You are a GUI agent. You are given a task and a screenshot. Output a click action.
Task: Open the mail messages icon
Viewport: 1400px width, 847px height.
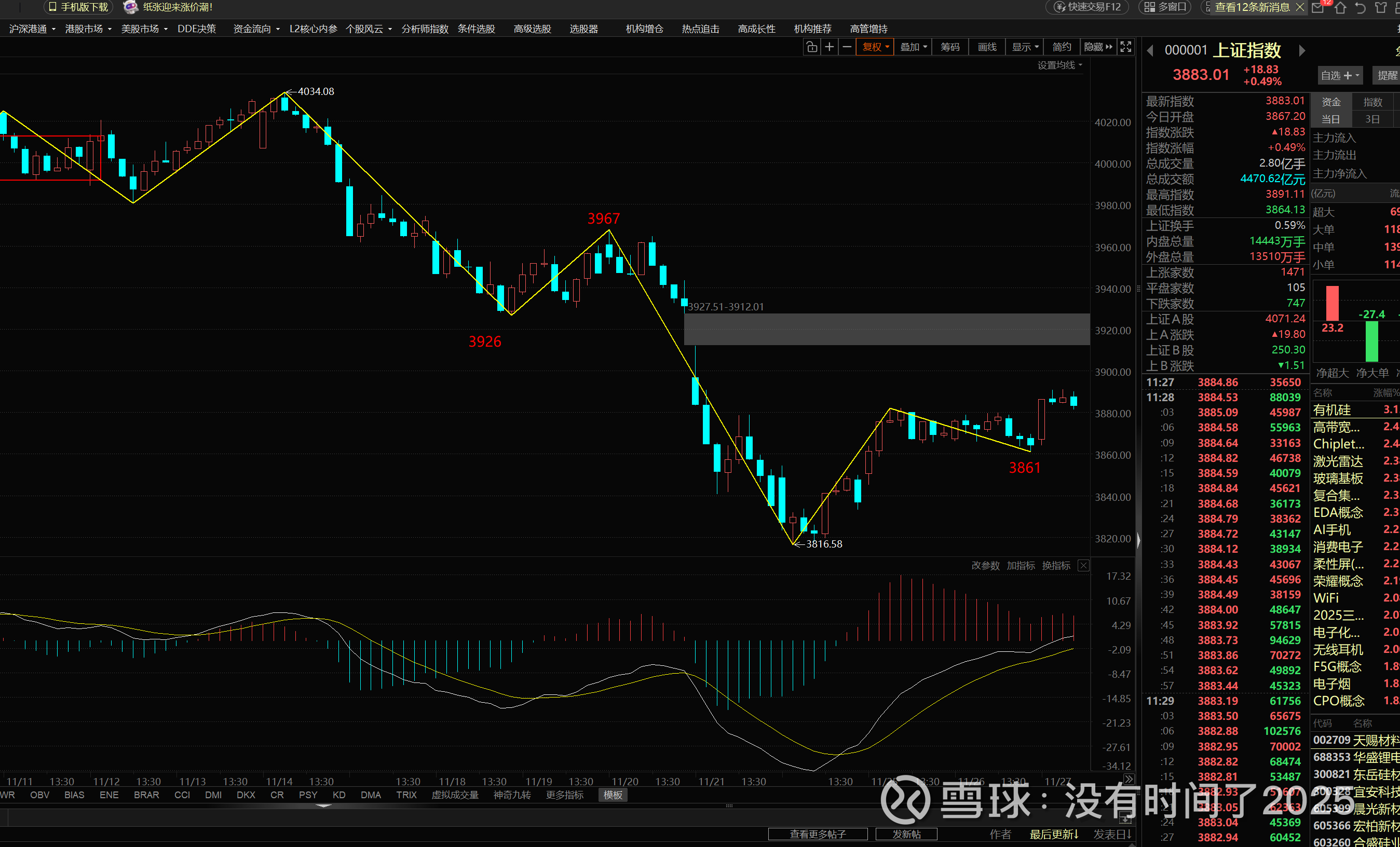pyautogui.click(x=1317, y=7)
